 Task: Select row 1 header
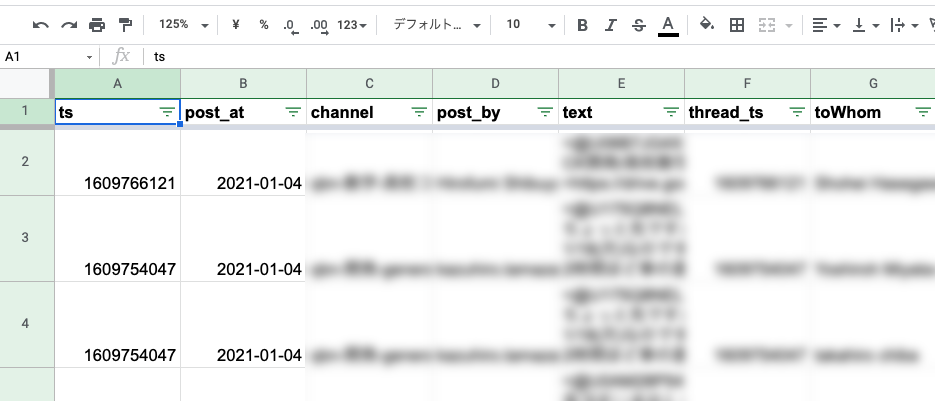coord(25,112)
